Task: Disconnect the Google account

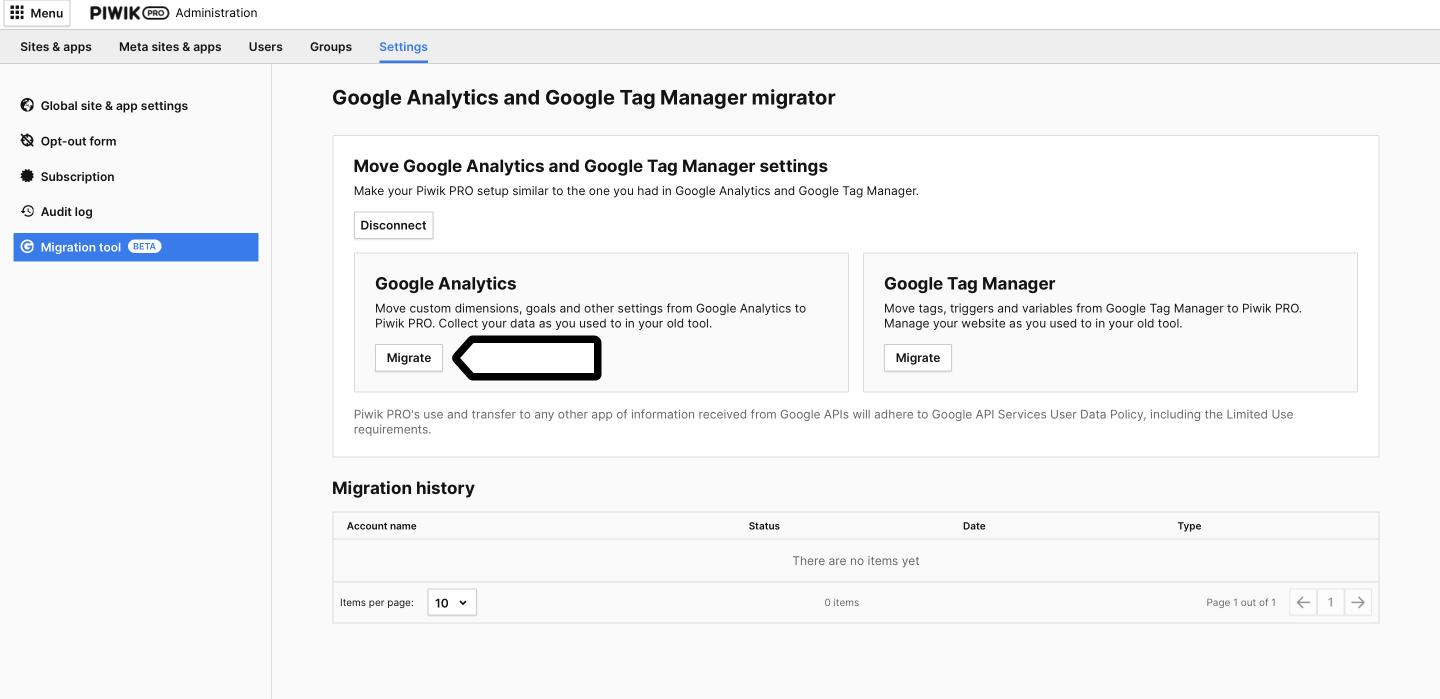Action: coord(393,225)
